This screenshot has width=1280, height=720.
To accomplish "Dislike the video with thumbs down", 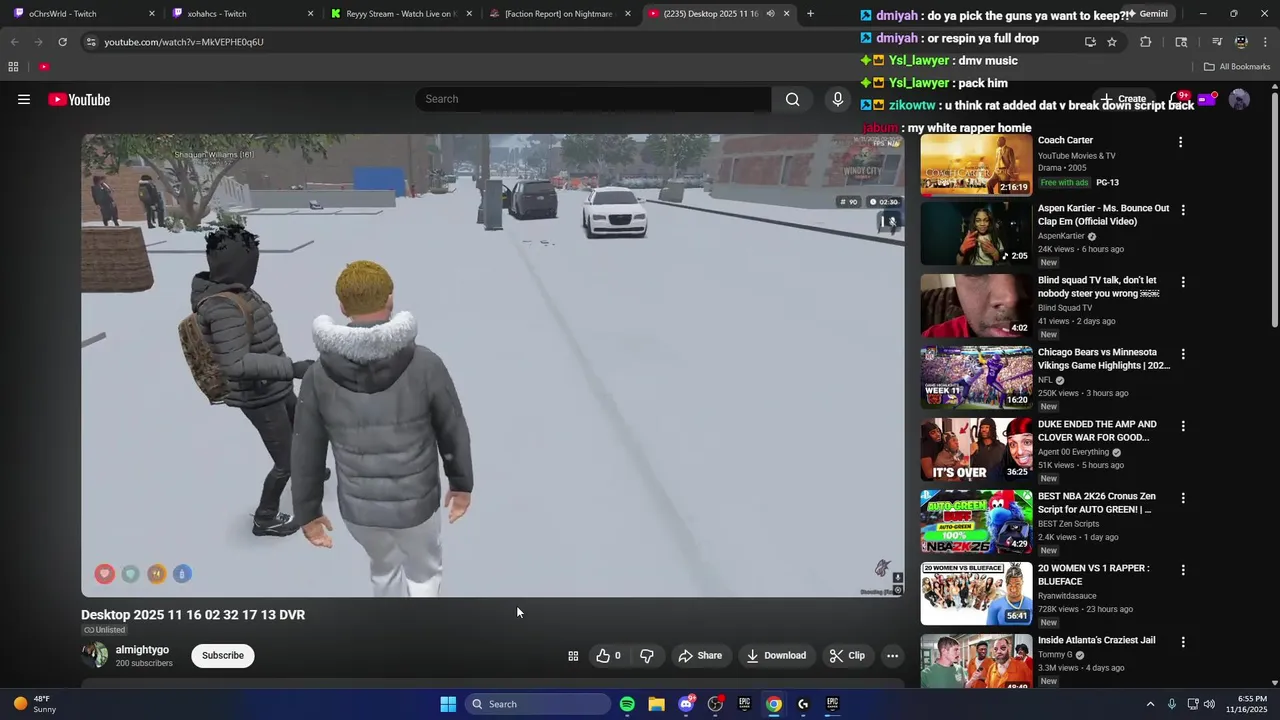I will [x=647, y=656].
